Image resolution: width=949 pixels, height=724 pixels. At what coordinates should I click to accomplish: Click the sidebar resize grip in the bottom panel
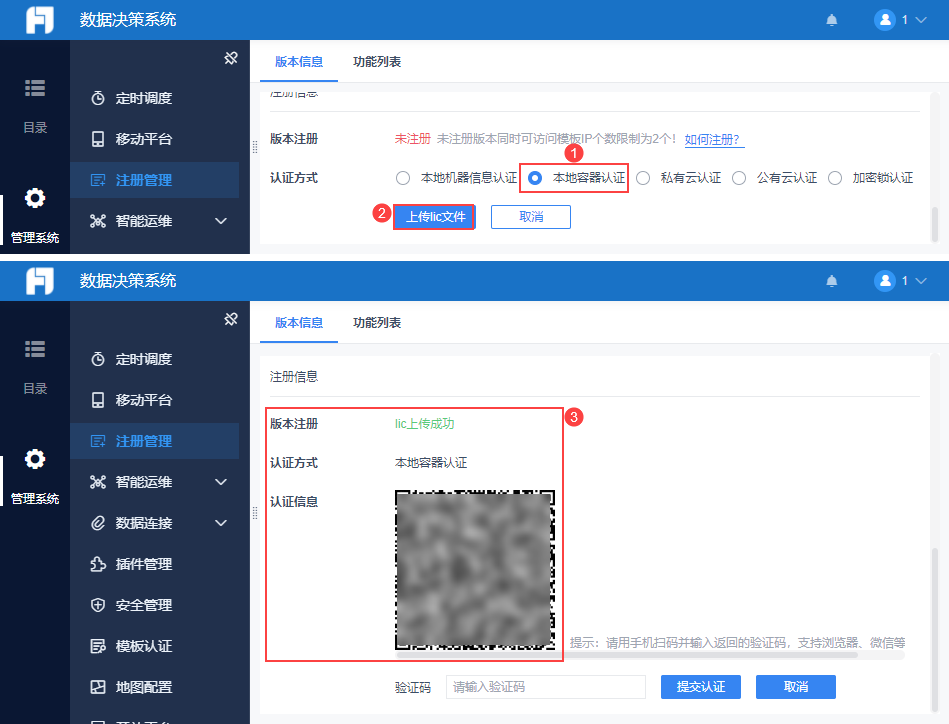(255, 513)
